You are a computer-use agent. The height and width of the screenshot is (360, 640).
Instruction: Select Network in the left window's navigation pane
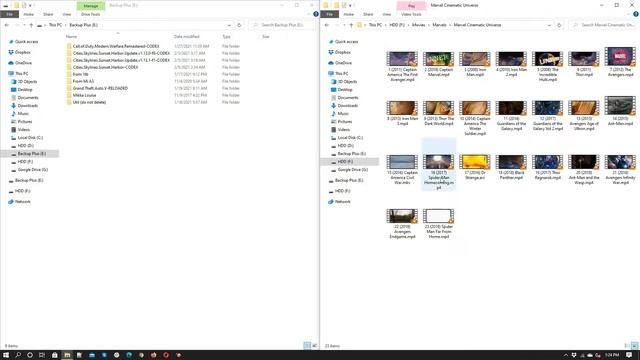click(x=19, y=202)
